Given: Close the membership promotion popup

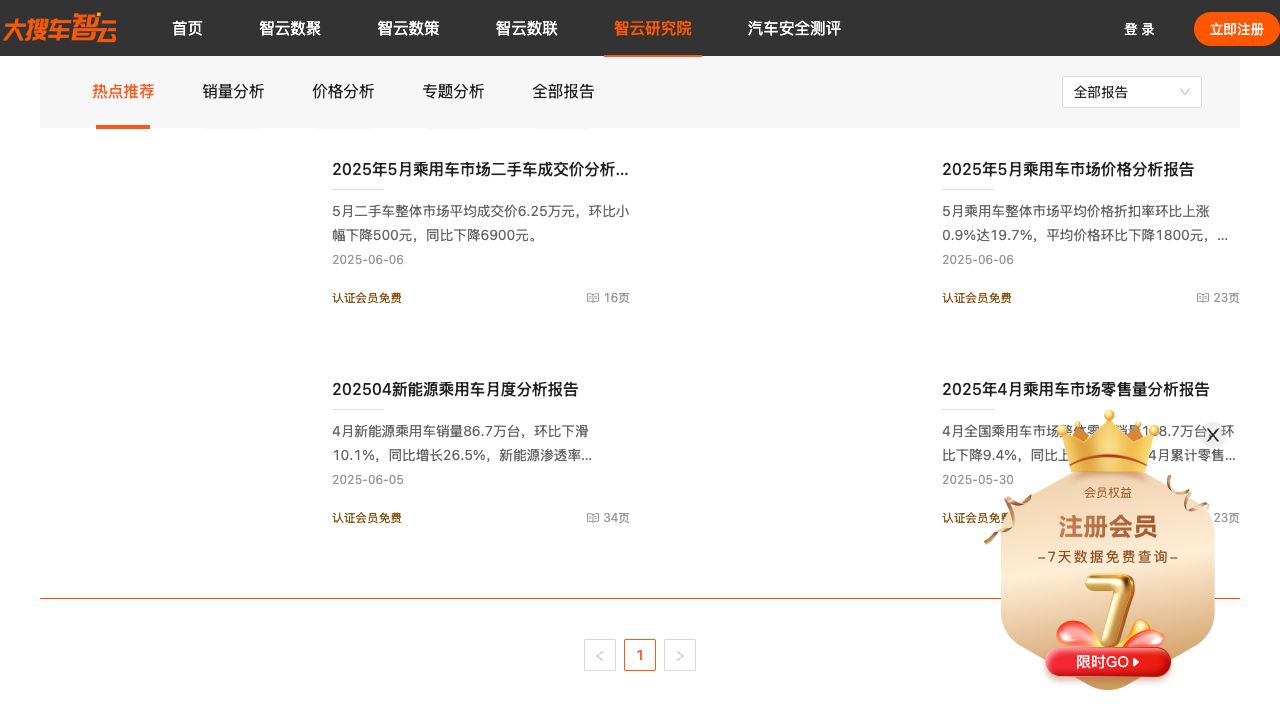Looking at the screenshot, I should [1212, 435].
